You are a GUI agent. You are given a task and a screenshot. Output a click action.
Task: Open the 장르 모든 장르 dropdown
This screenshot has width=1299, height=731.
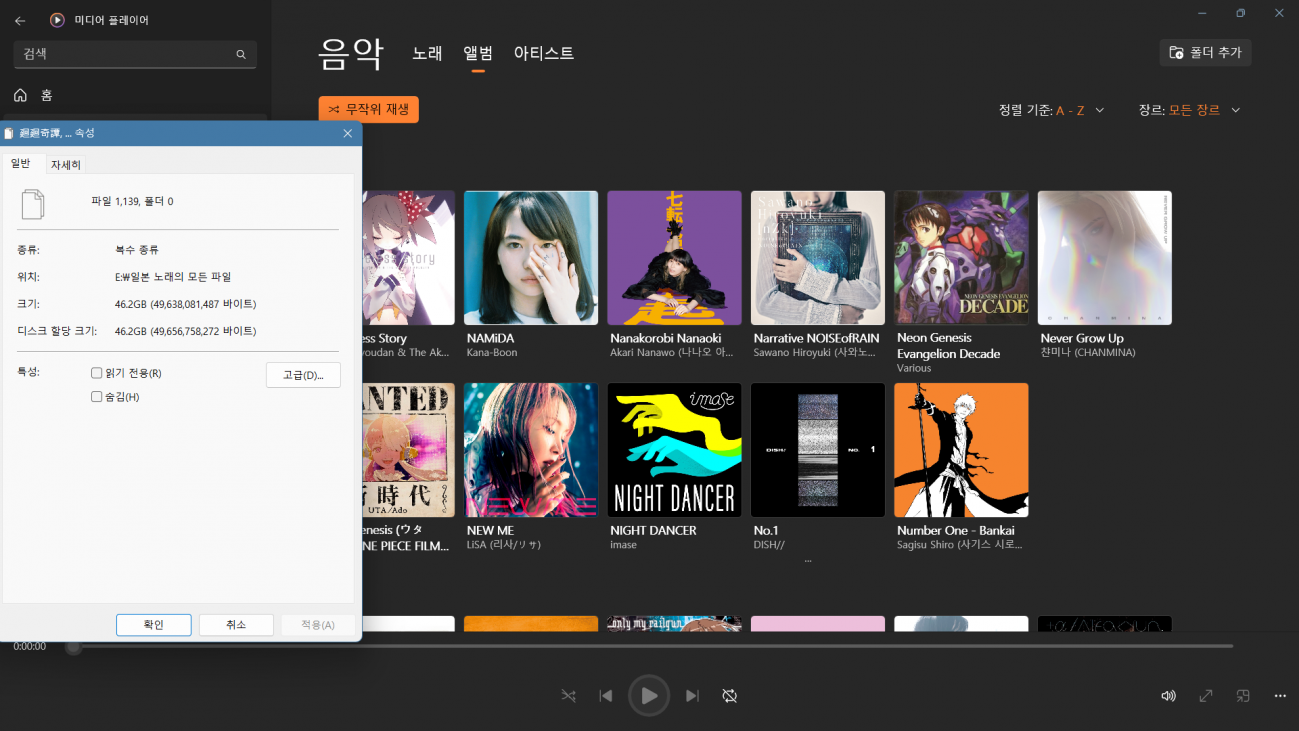click(x=1190, y=110)
